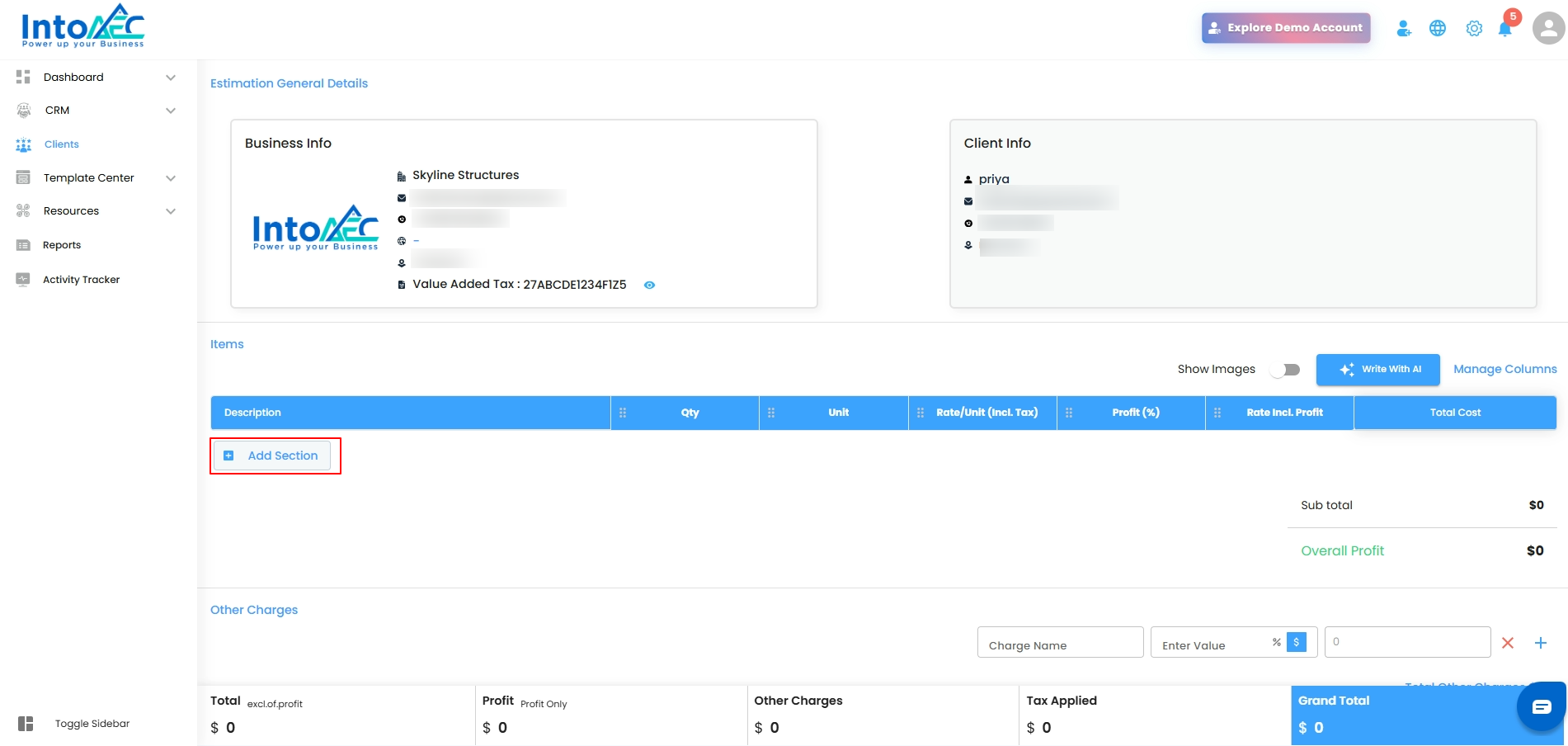Open the add user icon in the header
Screen dimensions: 1568x746
1403,28
